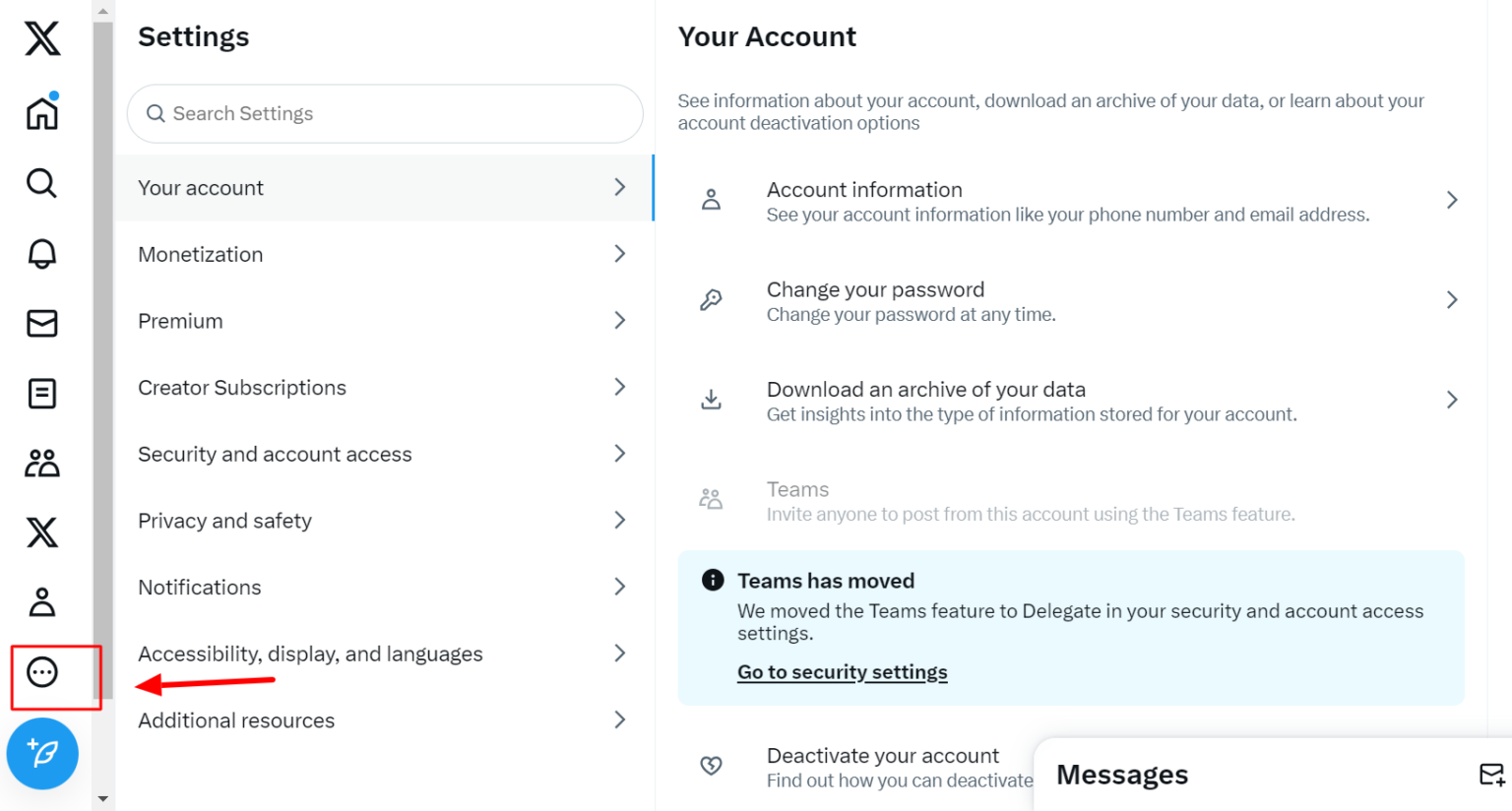The height and width of the screenshot is (811, 1512).
Task: Click the blue compose Post button
Action: click(x=42, y=754)
